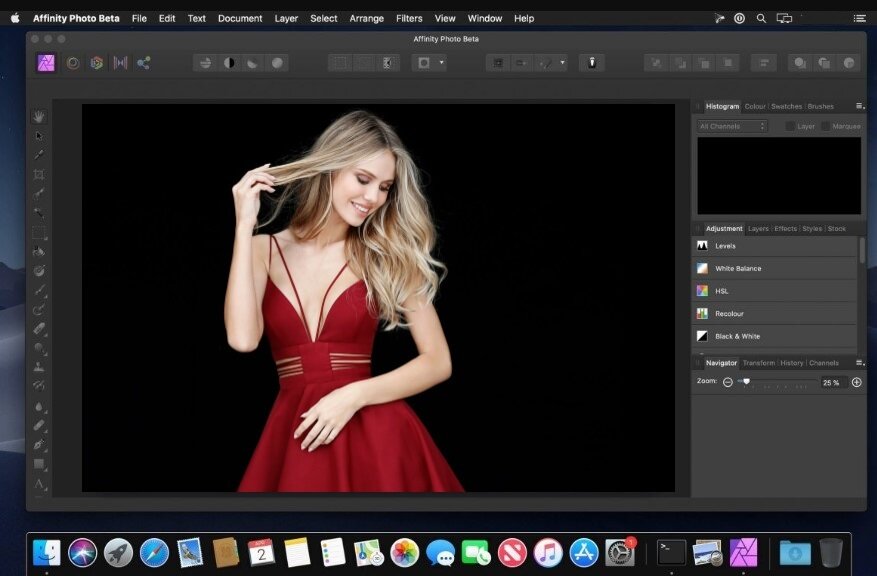
Task: Open the All Channels dropdown
Action: point(733,127)
